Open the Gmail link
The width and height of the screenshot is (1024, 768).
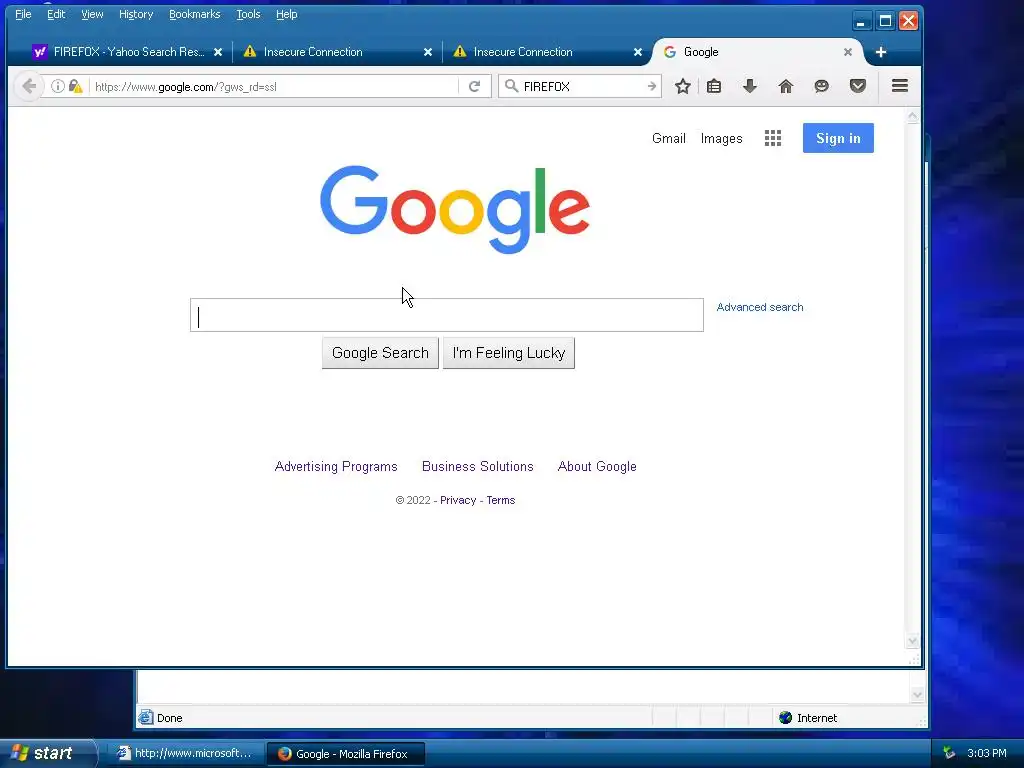[x=669, y=138]
